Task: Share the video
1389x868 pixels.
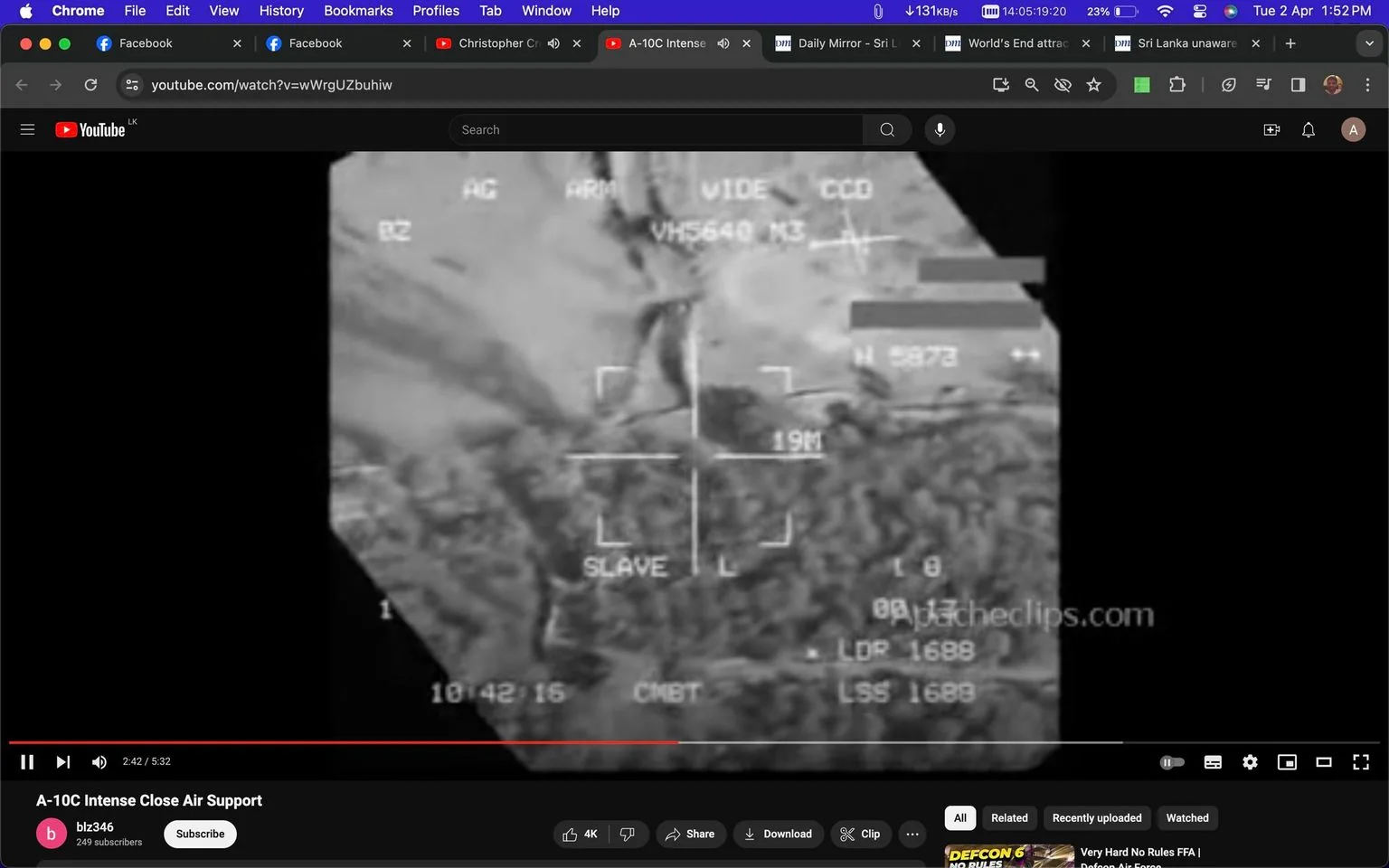Action: (690, 834)
